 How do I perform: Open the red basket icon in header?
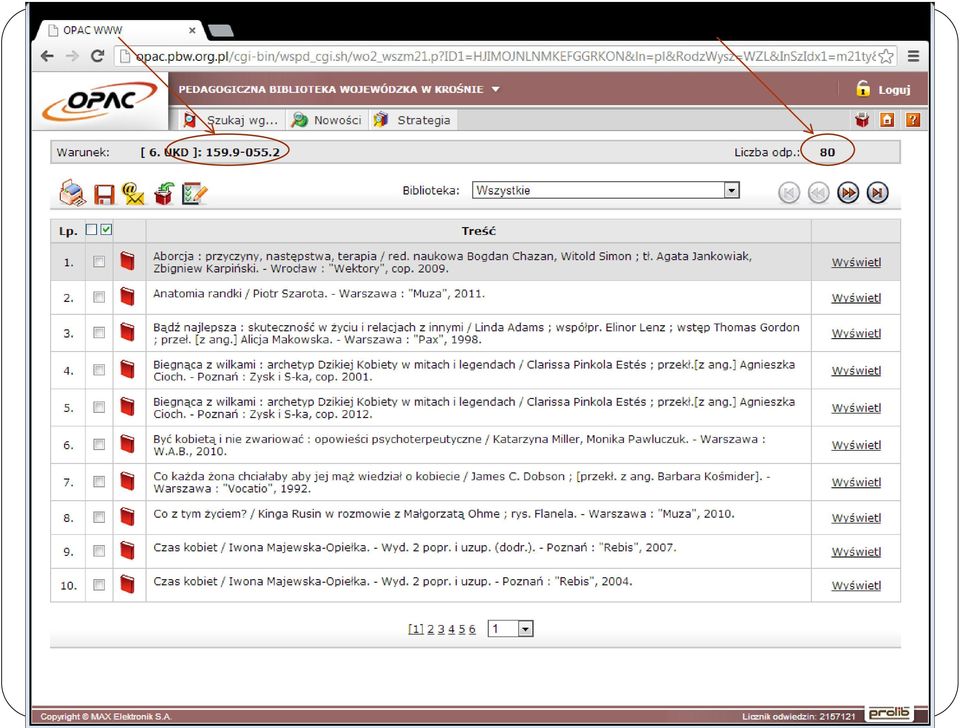(x=862, y=120)
